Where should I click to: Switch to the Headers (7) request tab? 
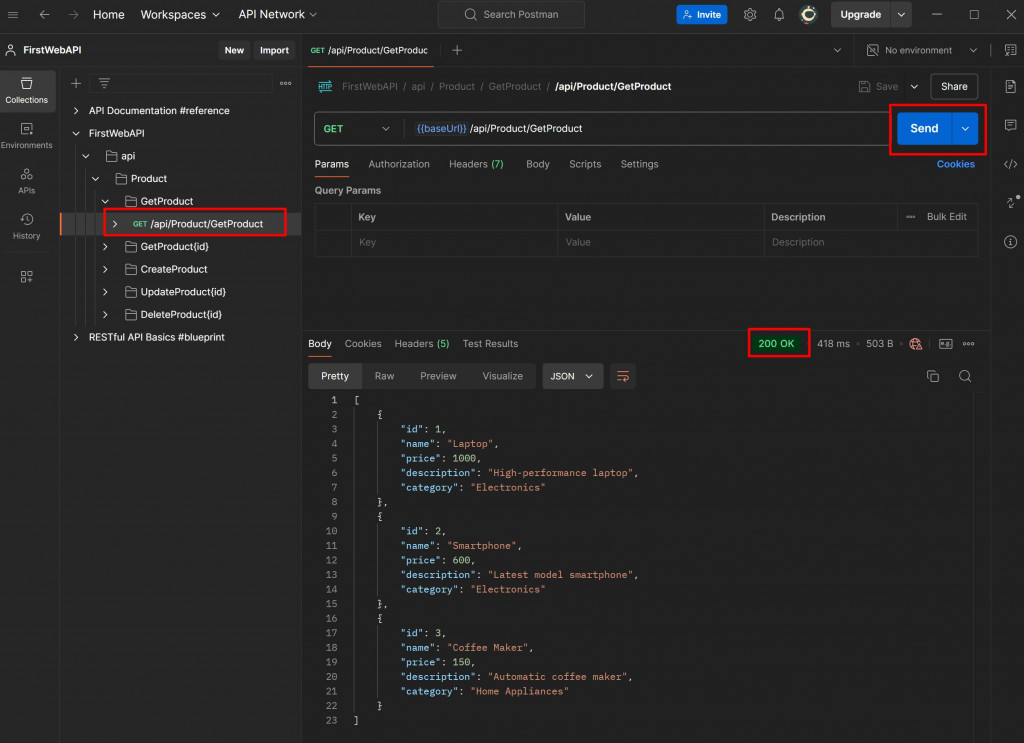click(476, 165)
